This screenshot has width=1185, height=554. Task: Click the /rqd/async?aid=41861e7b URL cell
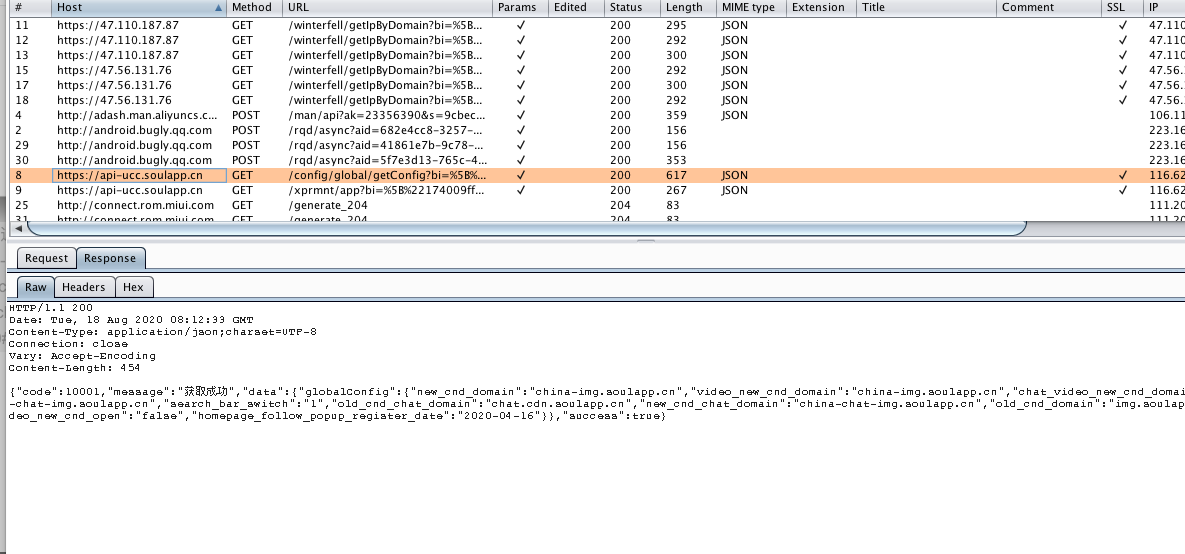point(386,145)
